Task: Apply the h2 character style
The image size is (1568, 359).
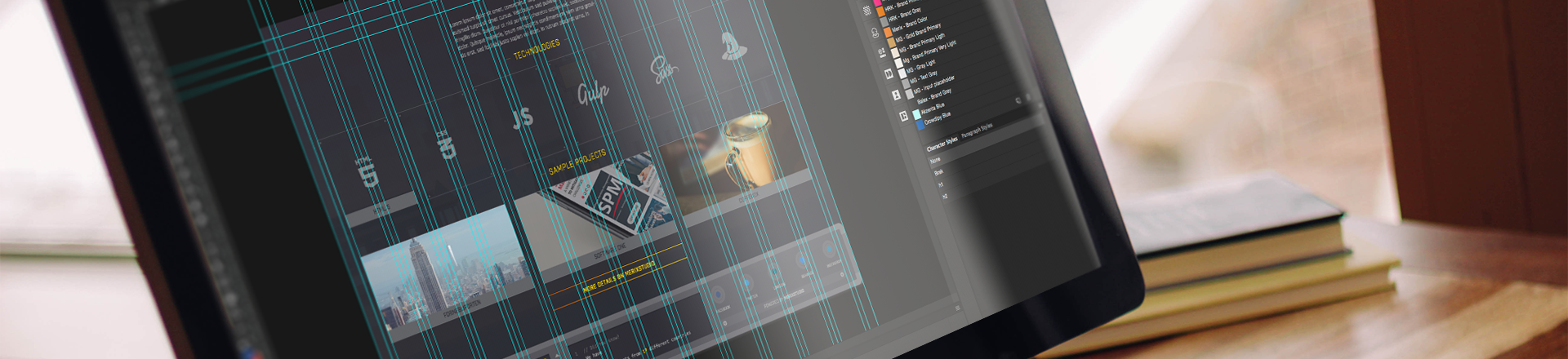Action: click(945, 197)
